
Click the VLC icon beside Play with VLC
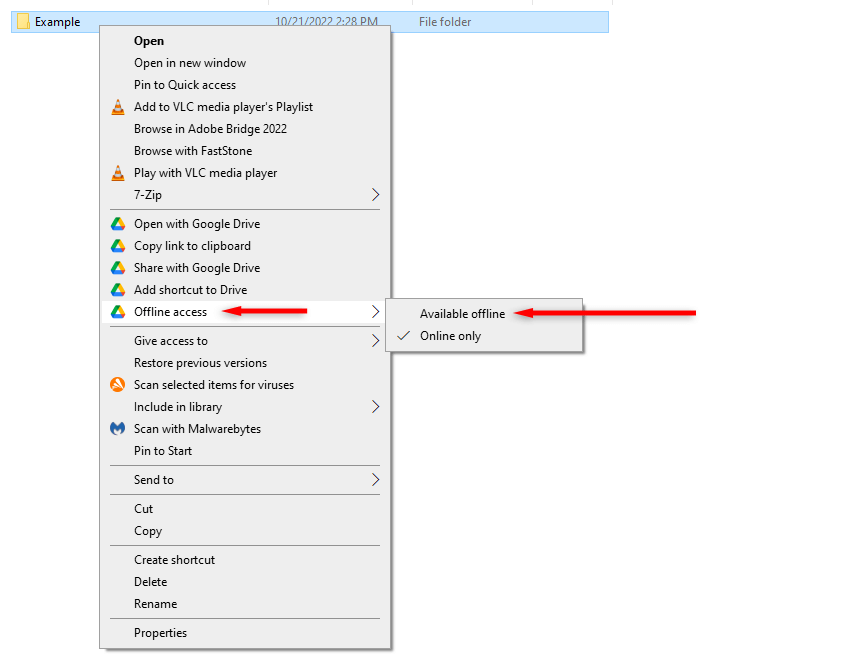click(118, 173)
